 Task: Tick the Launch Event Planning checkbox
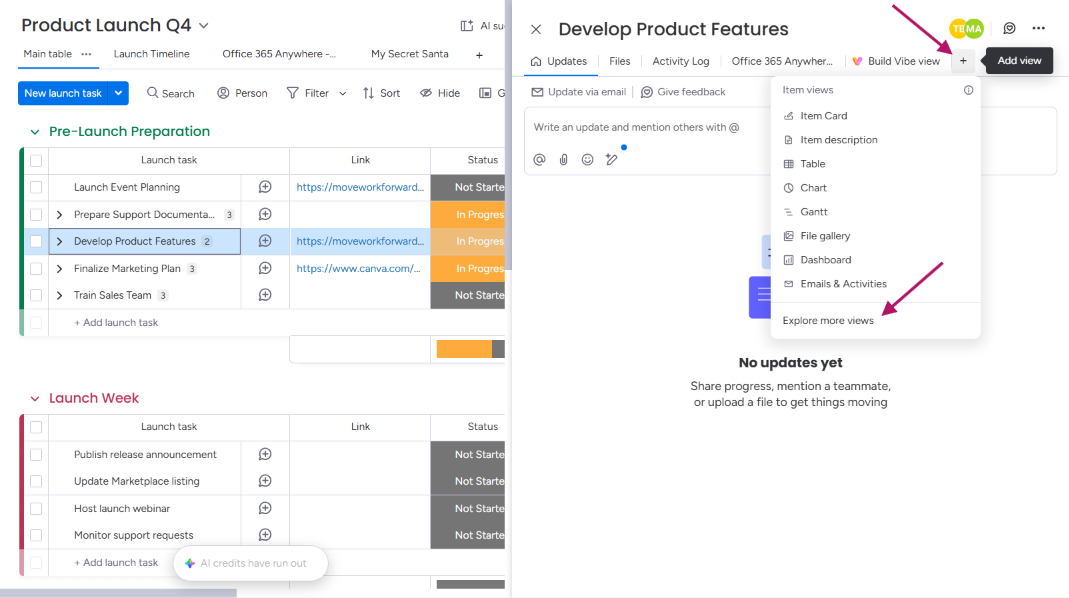point(36,187)
